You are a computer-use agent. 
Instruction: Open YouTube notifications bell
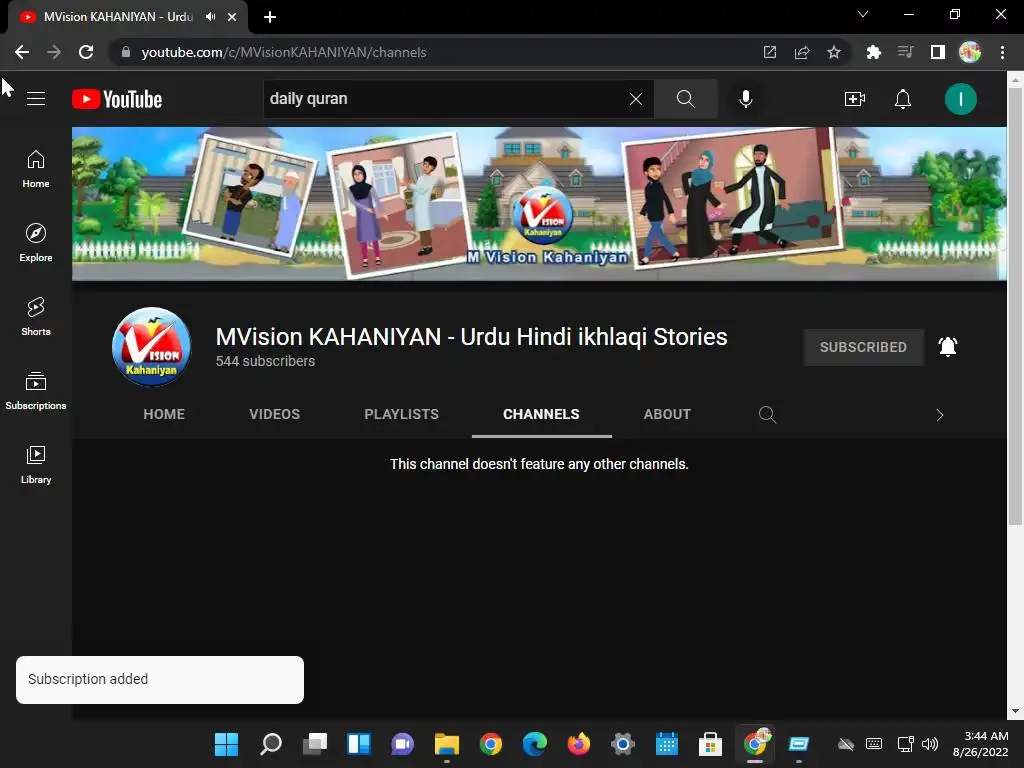pos(903,99)
